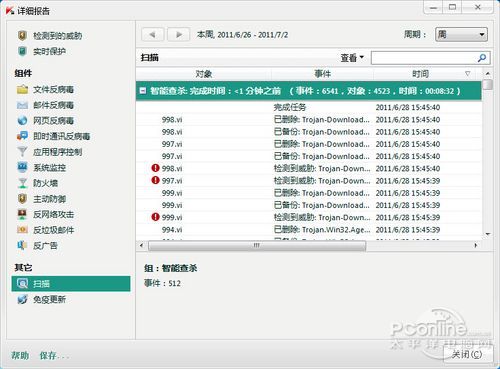Screen dimensions: 500x369
Task: Click the 网页反病毒 globe icon
Action: (22, 120)
